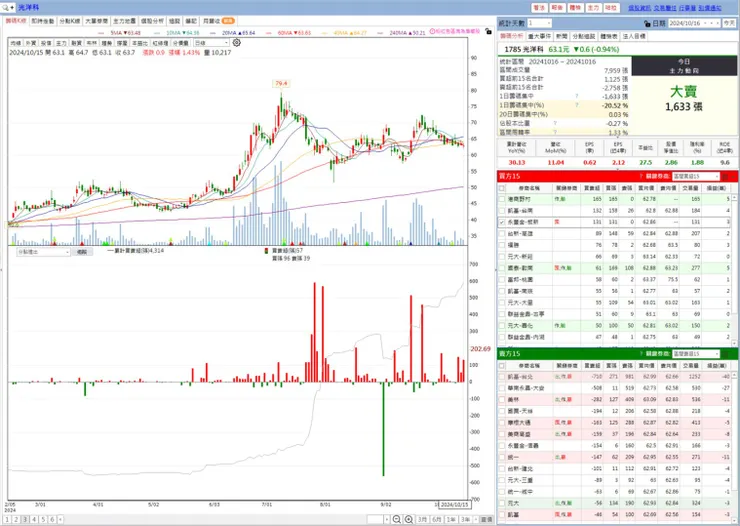This screenshot has width=740, height=526.
Task: Switch to the 分點K線 tab
Action: click(x=70, y=21)
